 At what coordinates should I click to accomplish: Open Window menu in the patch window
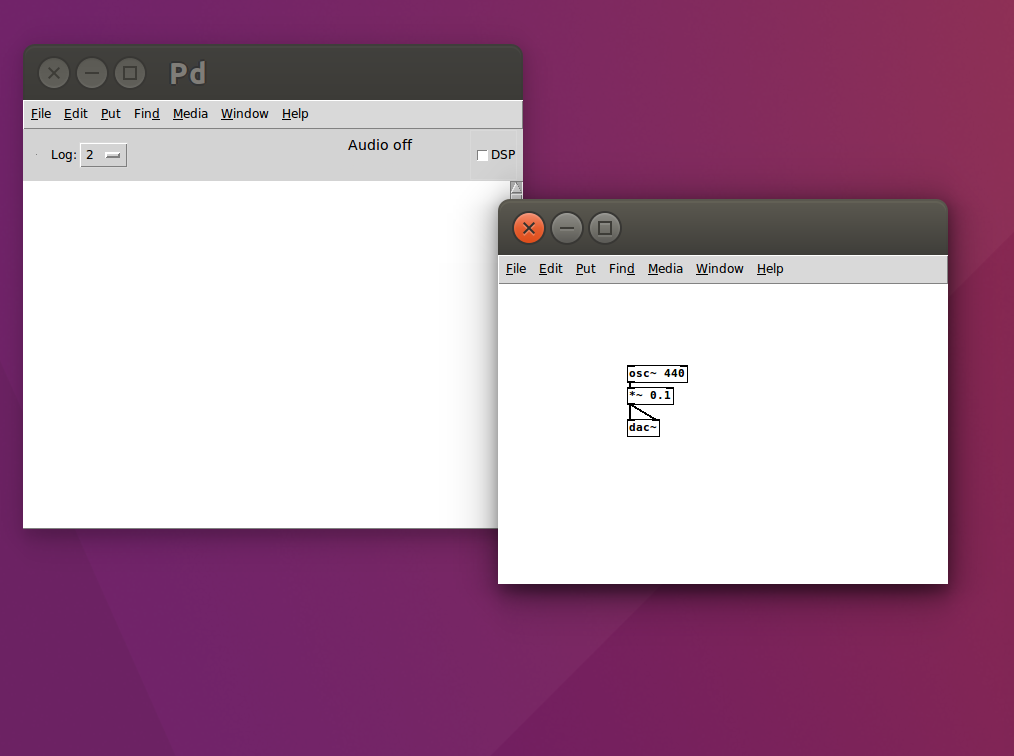click(720, 269)
